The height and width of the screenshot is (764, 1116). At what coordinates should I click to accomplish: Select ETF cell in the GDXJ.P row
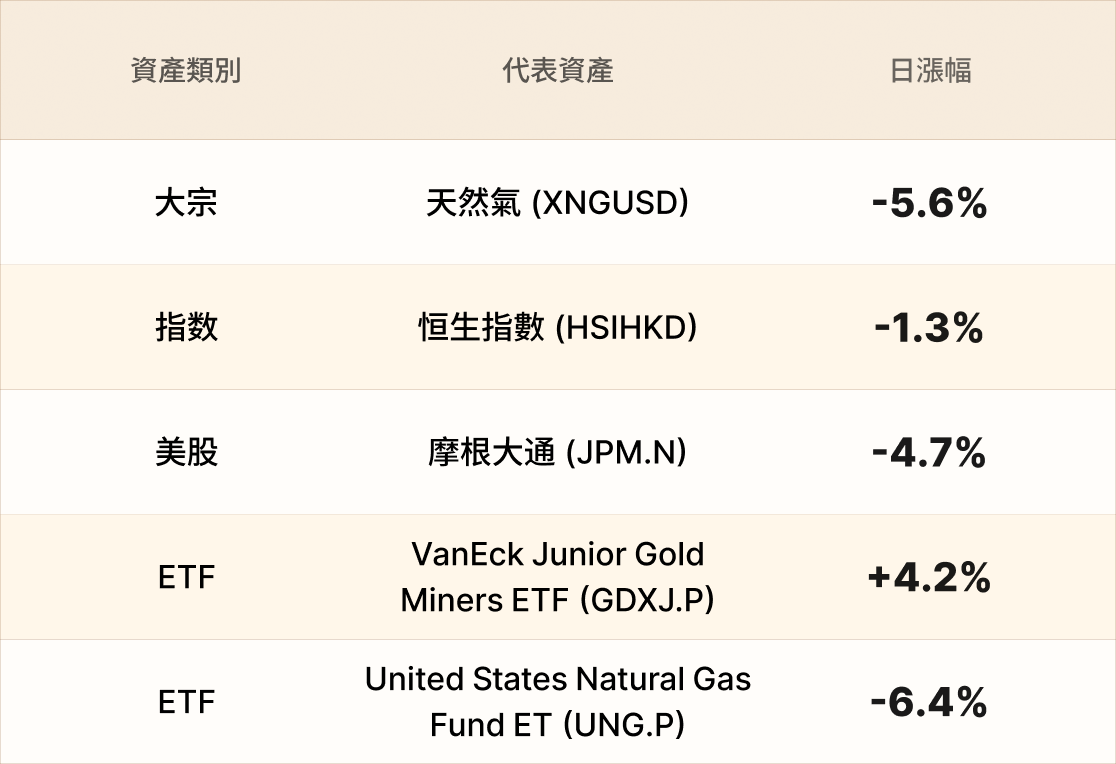186,578
